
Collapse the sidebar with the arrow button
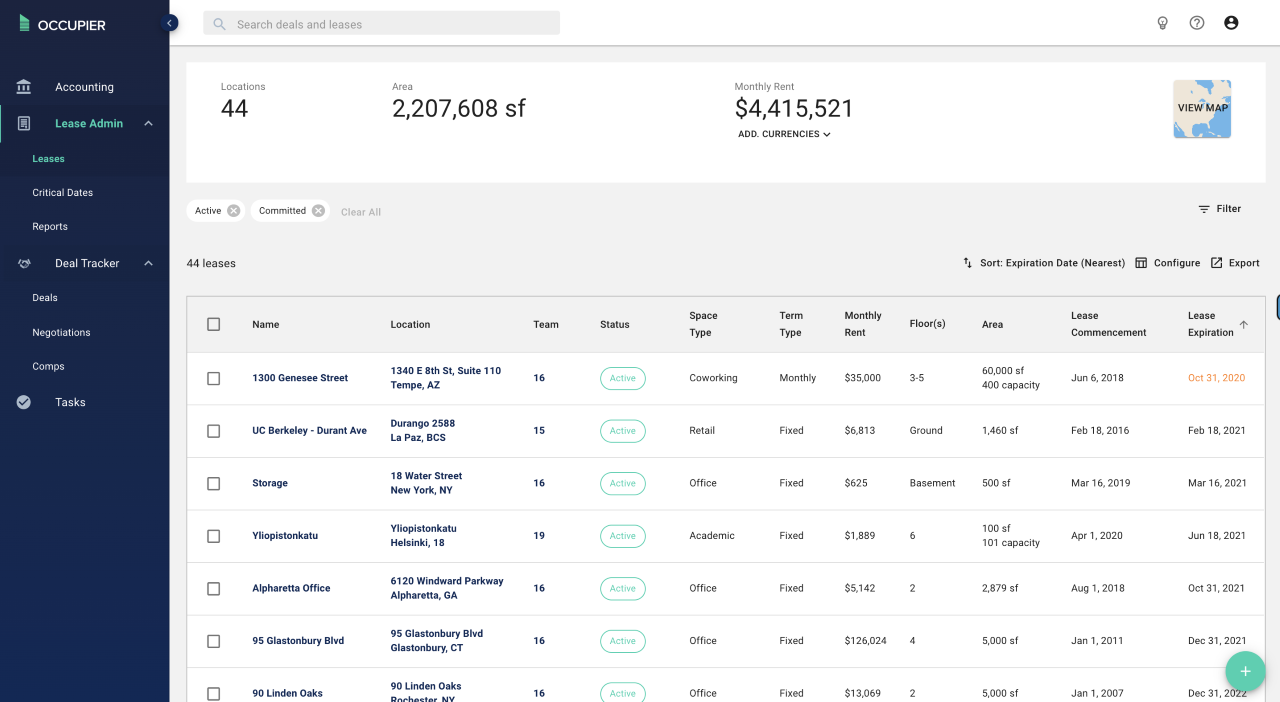pyautogui.click(x=170, y=23)
